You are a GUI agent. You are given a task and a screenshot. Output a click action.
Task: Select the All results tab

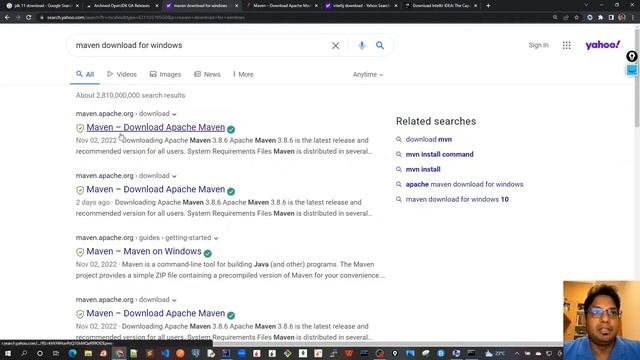tap(85, 74)
